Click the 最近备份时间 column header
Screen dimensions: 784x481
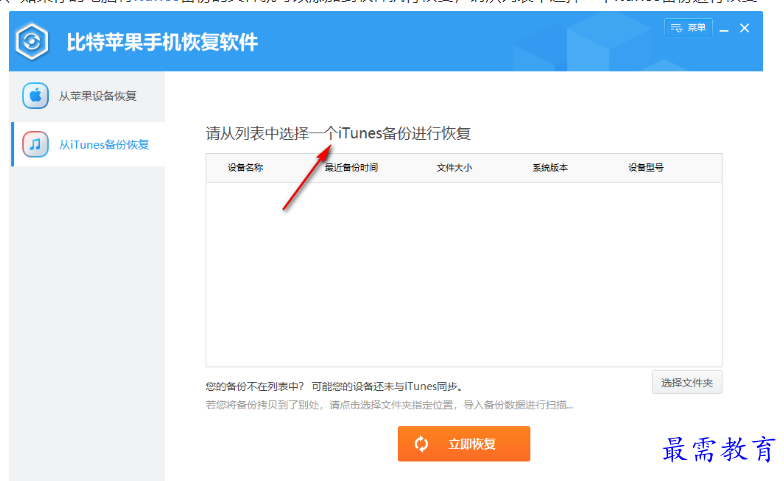tap(351, 168)
